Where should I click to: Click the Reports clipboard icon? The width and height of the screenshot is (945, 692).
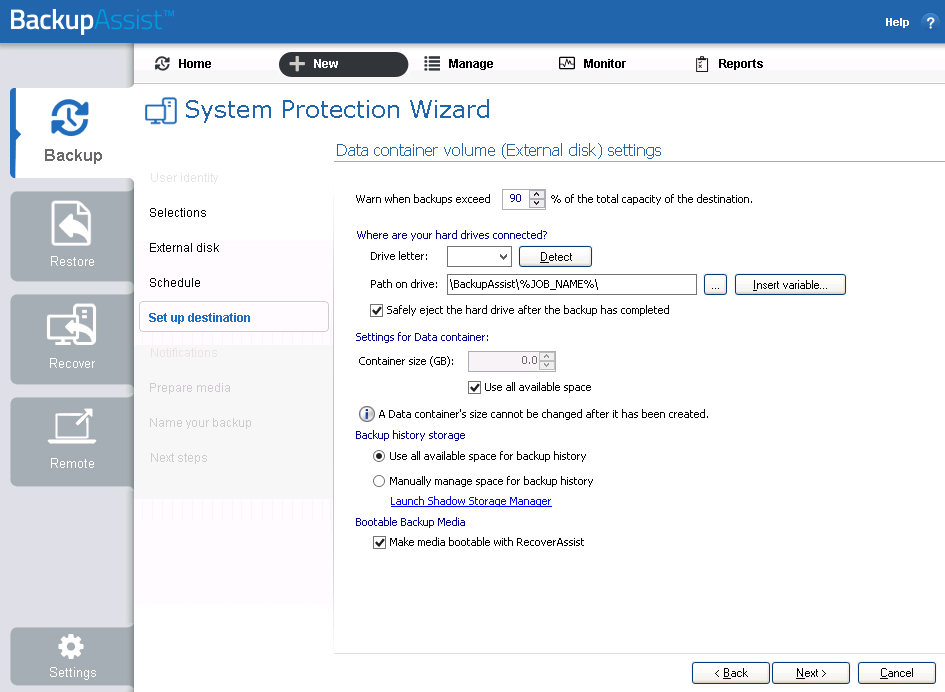[702, 64]
